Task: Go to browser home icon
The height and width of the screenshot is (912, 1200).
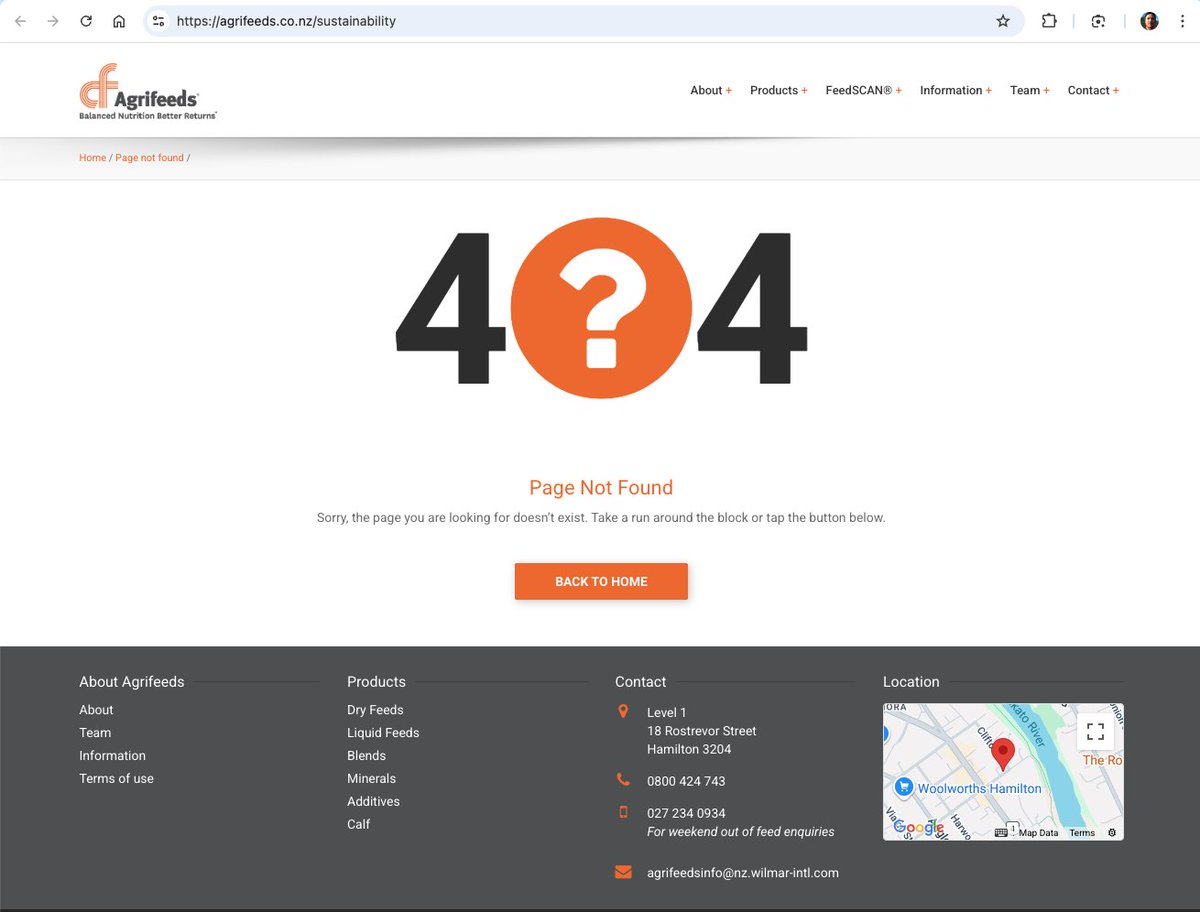Action: [119, 21]
